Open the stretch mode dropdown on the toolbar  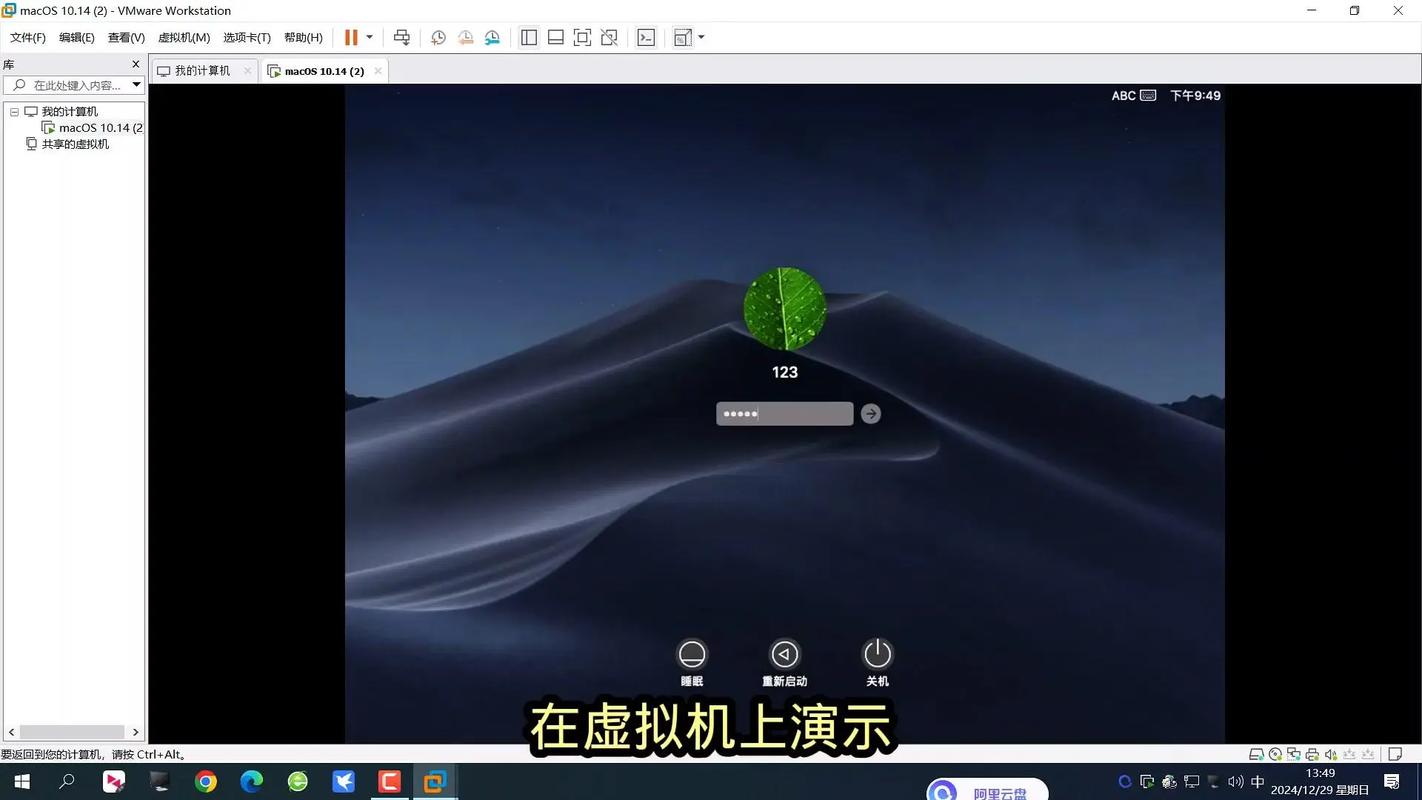tap(699, 37)
